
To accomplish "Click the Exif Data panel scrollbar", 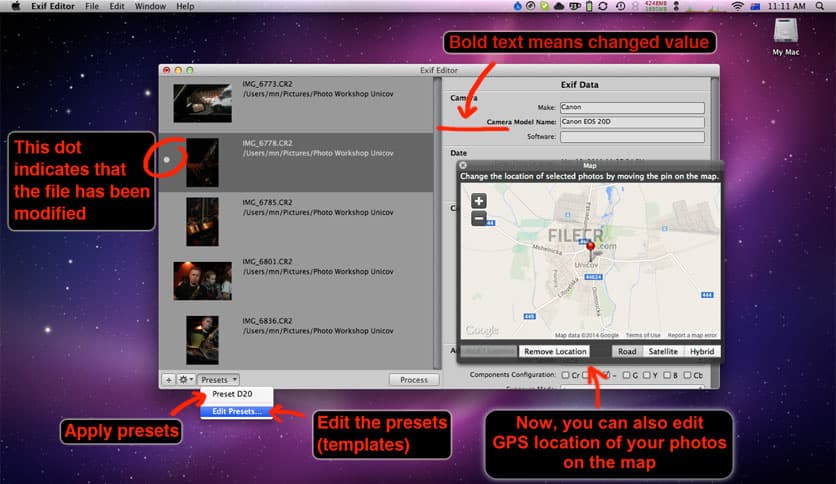I will 714,118.
